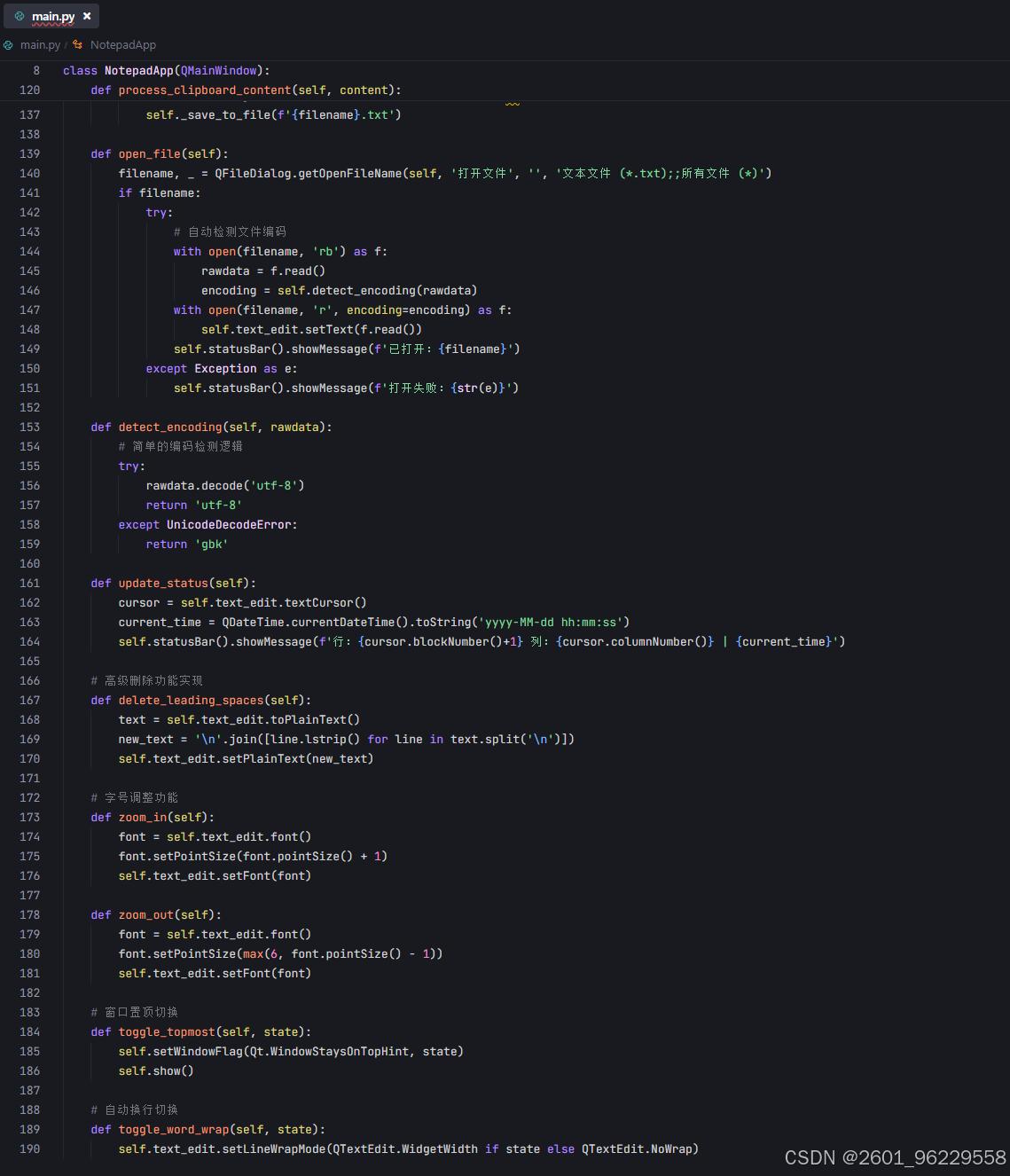Click self.text_edit.setText(f.read()) line
Viewport: 1010px width, 1176px height.
pos(311,329)
